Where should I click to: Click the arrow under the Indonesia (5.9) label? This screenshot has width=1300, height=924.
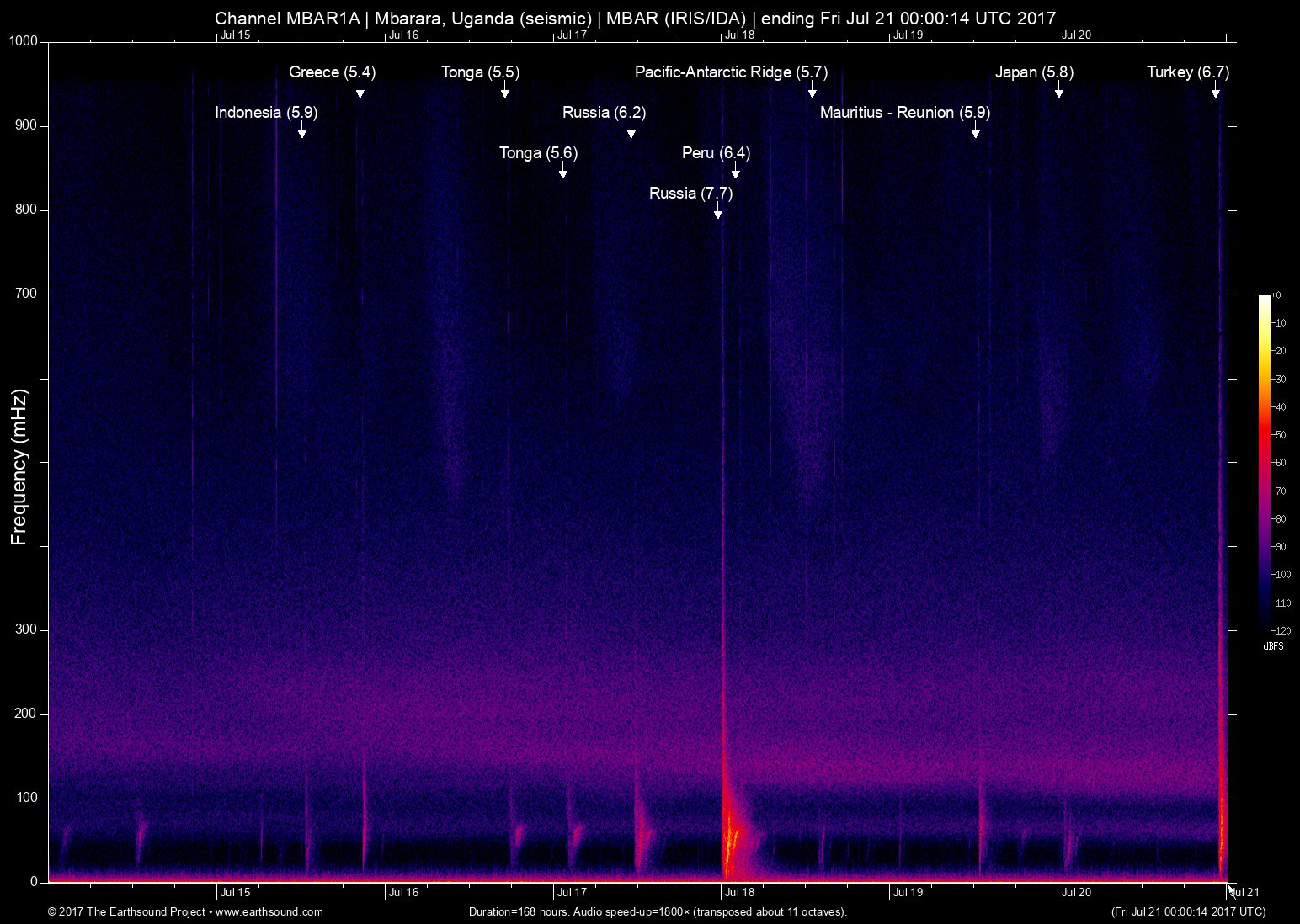(x=301, y=131)
